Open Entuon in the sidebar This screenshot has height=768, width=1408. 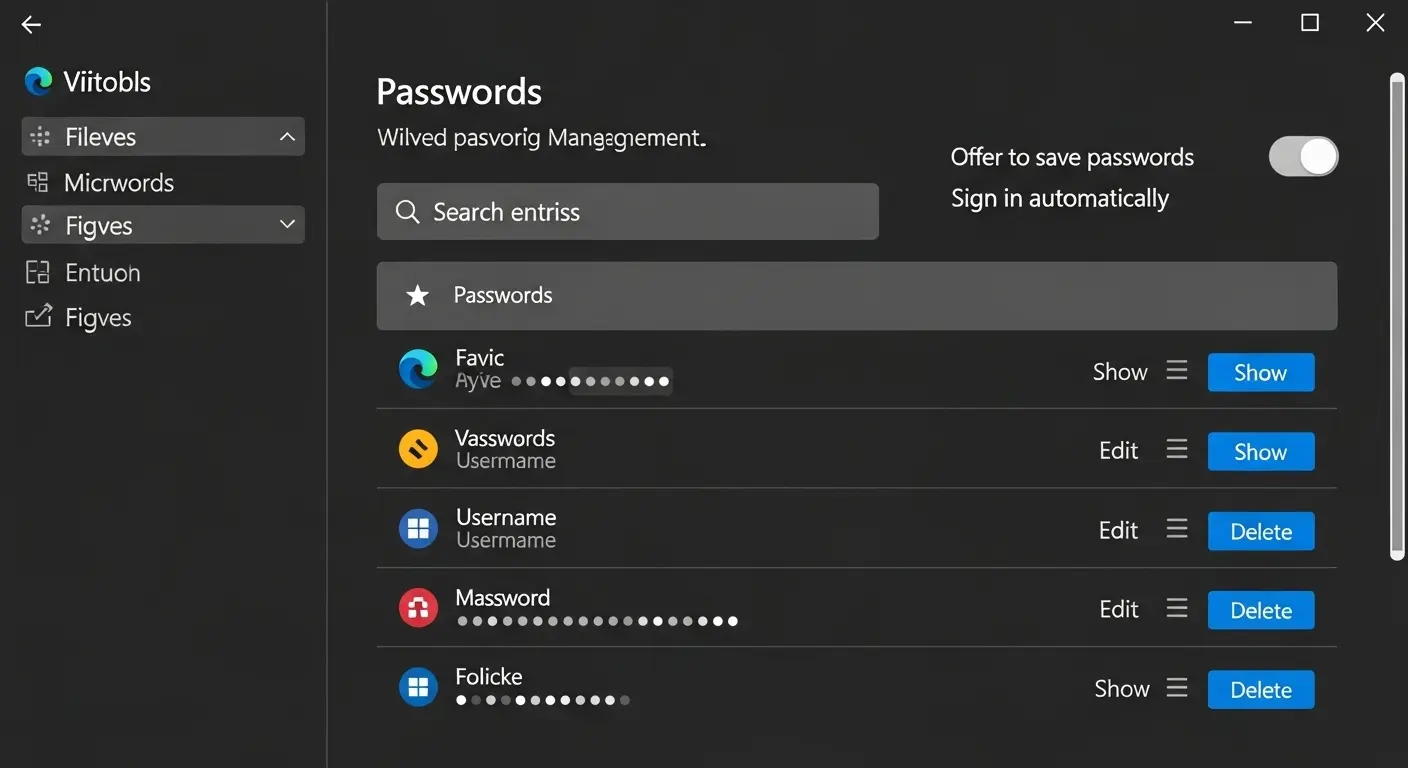click(102, 272)
